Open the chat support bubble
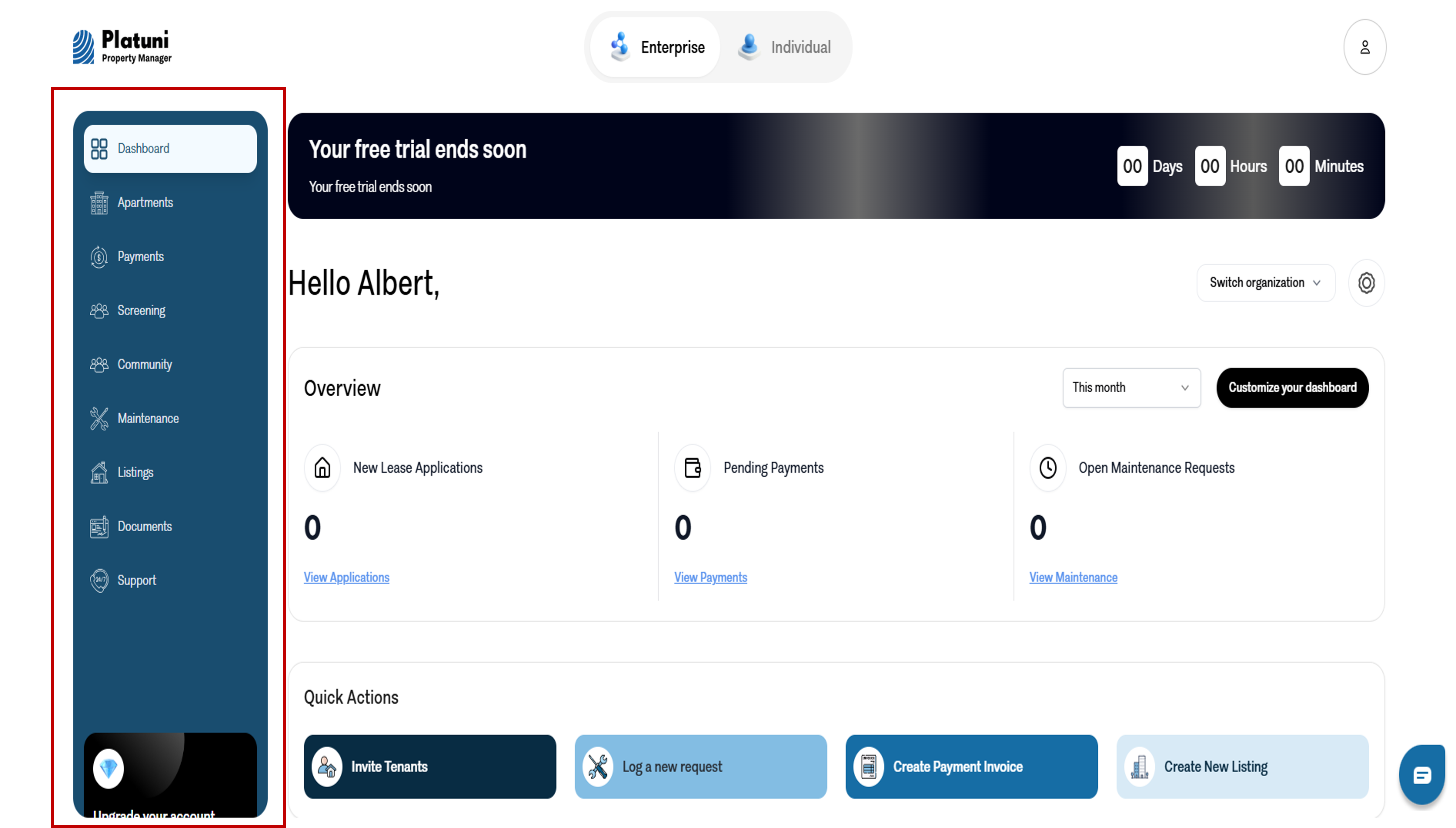1456x828 pixels. (x=1421, y=774)
